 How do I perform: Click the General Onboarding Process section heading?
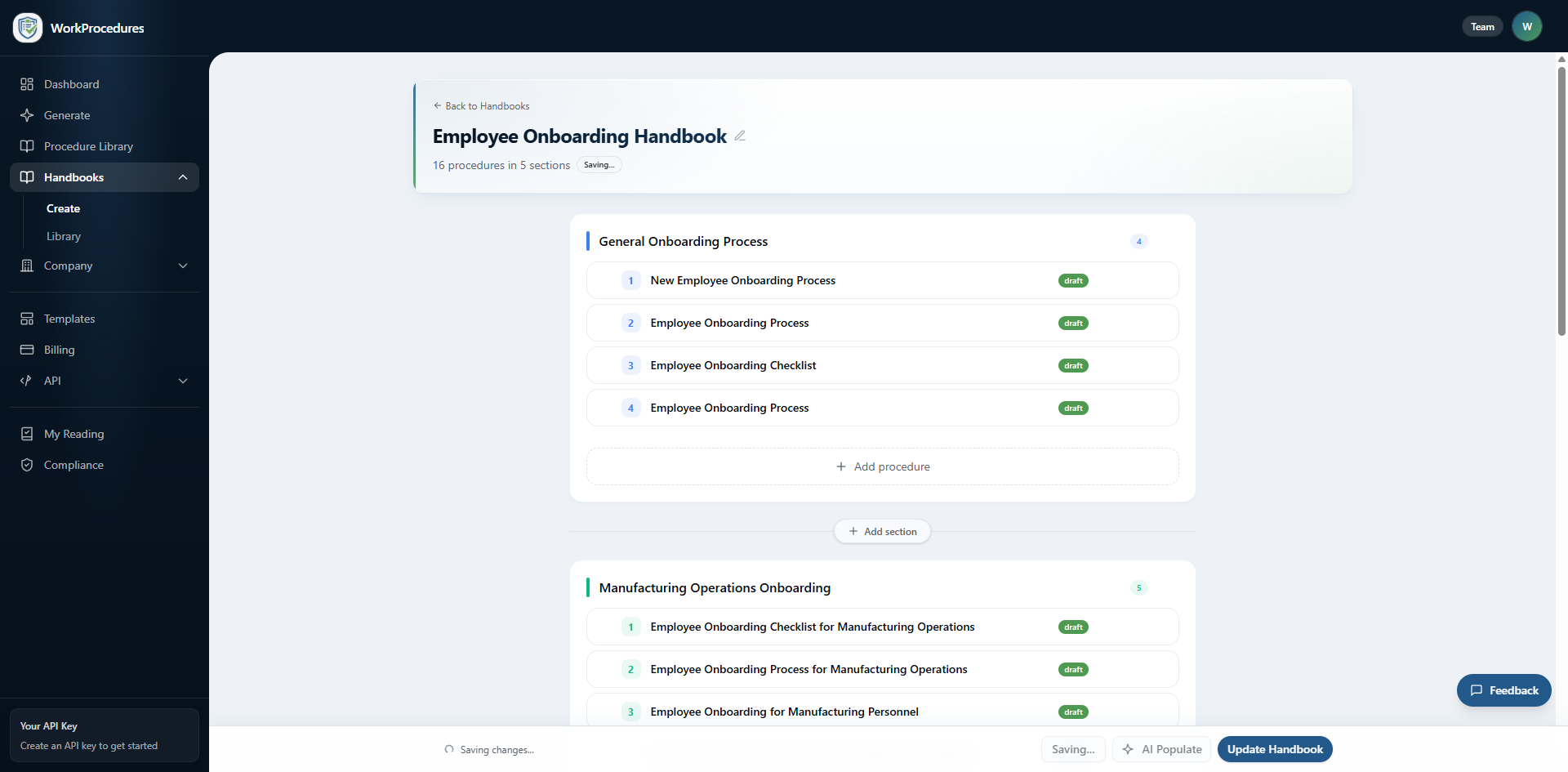pyautogui.click(x=684, y=241)
